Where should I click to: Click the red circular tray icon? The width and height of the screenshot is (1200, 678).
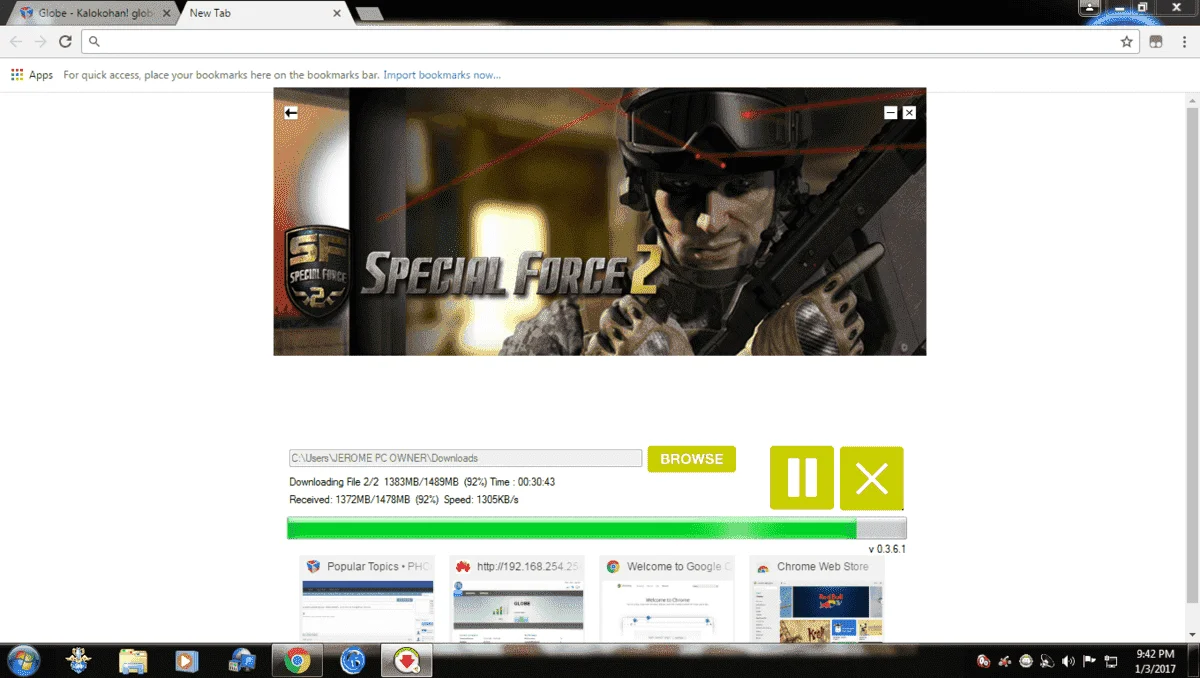(984, 661)
